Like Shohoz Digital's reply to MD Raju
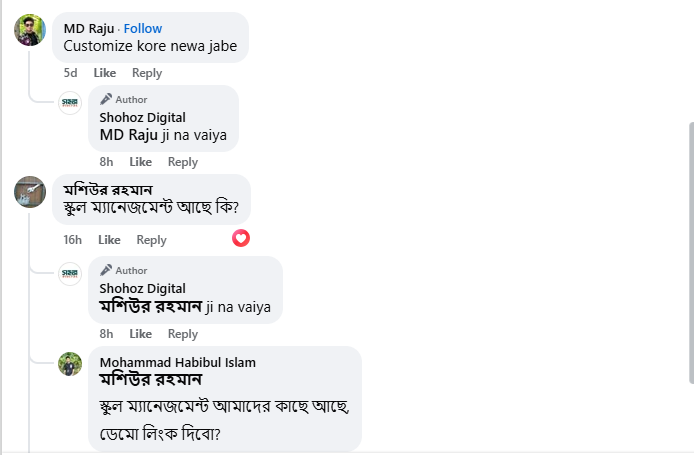 pos(141,162)
